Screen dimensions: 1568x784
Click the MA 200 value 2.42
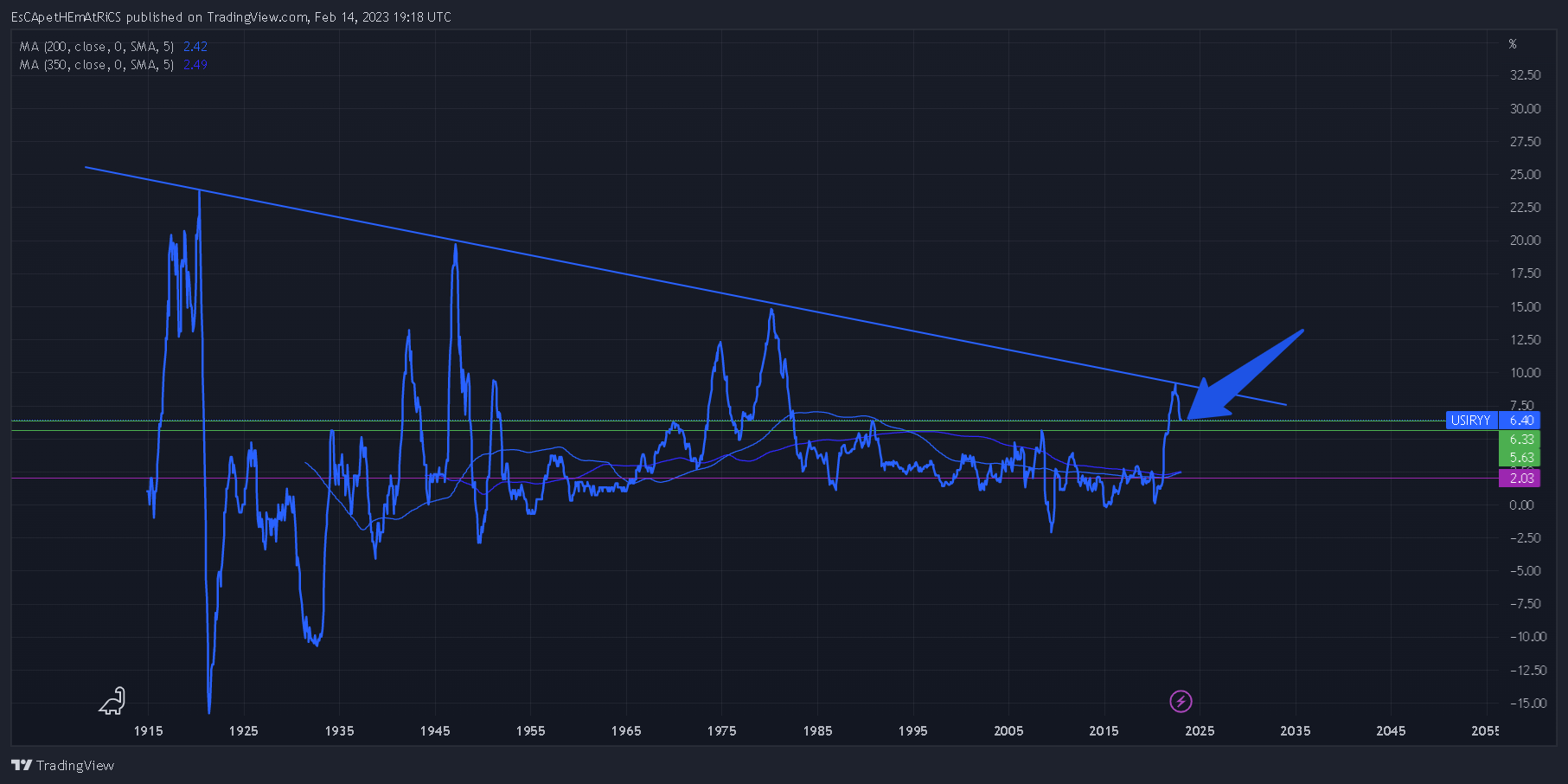[195, 47]
